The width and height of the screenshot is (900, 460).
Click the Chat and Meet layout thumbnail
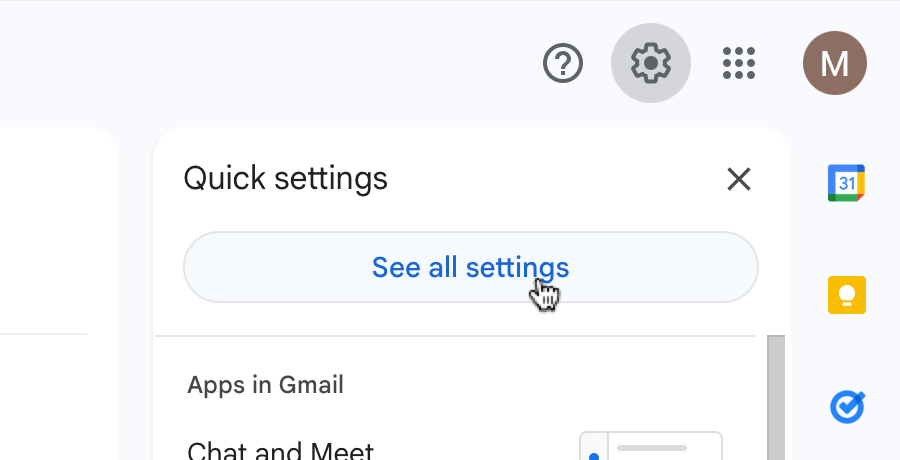[x=651, y=446]
